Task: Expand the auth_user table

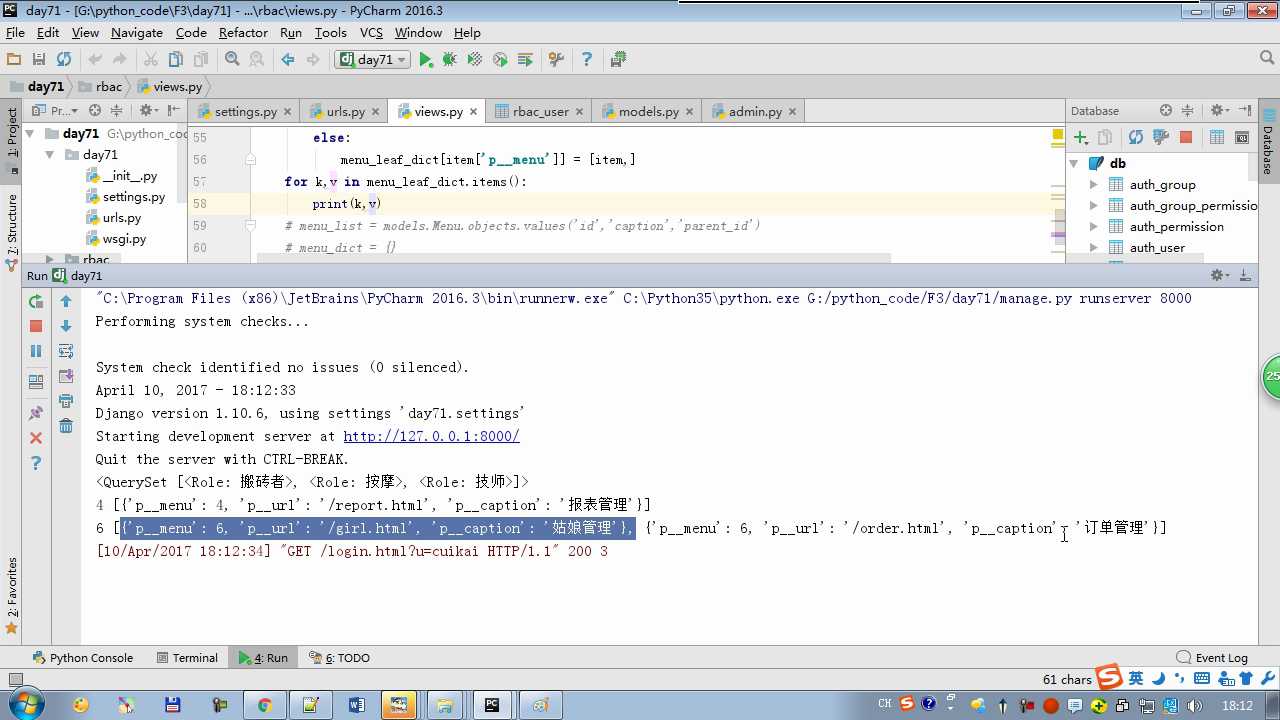Action: tap(1093, 247)
